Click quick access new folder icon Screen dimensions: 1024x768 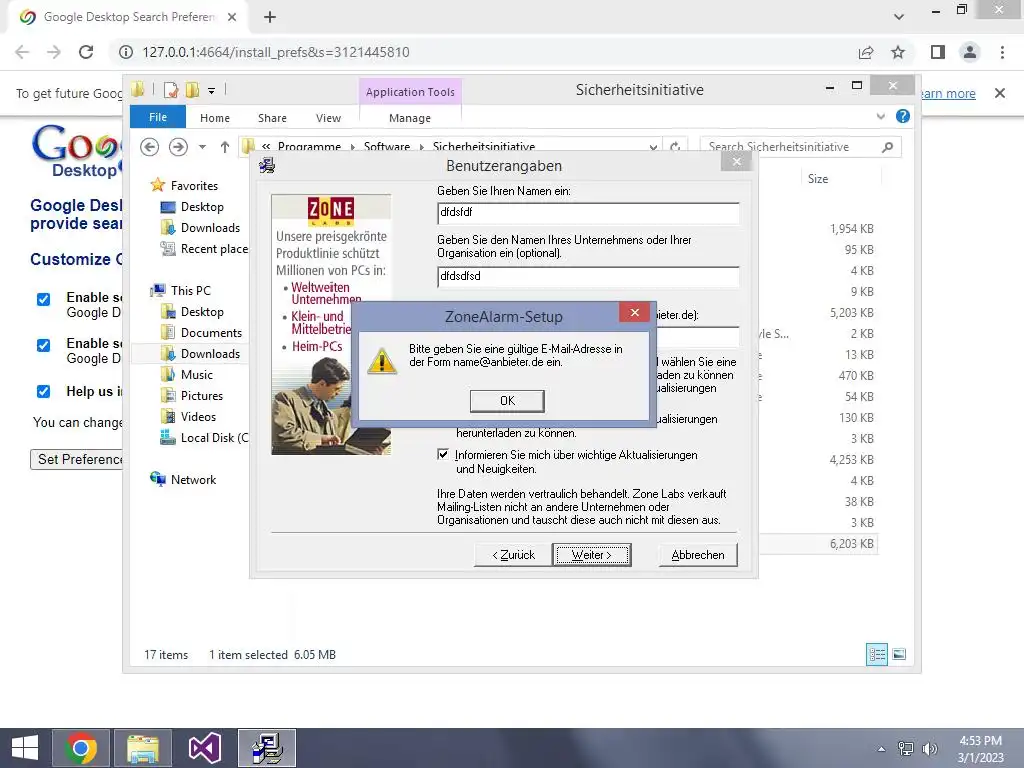click(193, 90)
